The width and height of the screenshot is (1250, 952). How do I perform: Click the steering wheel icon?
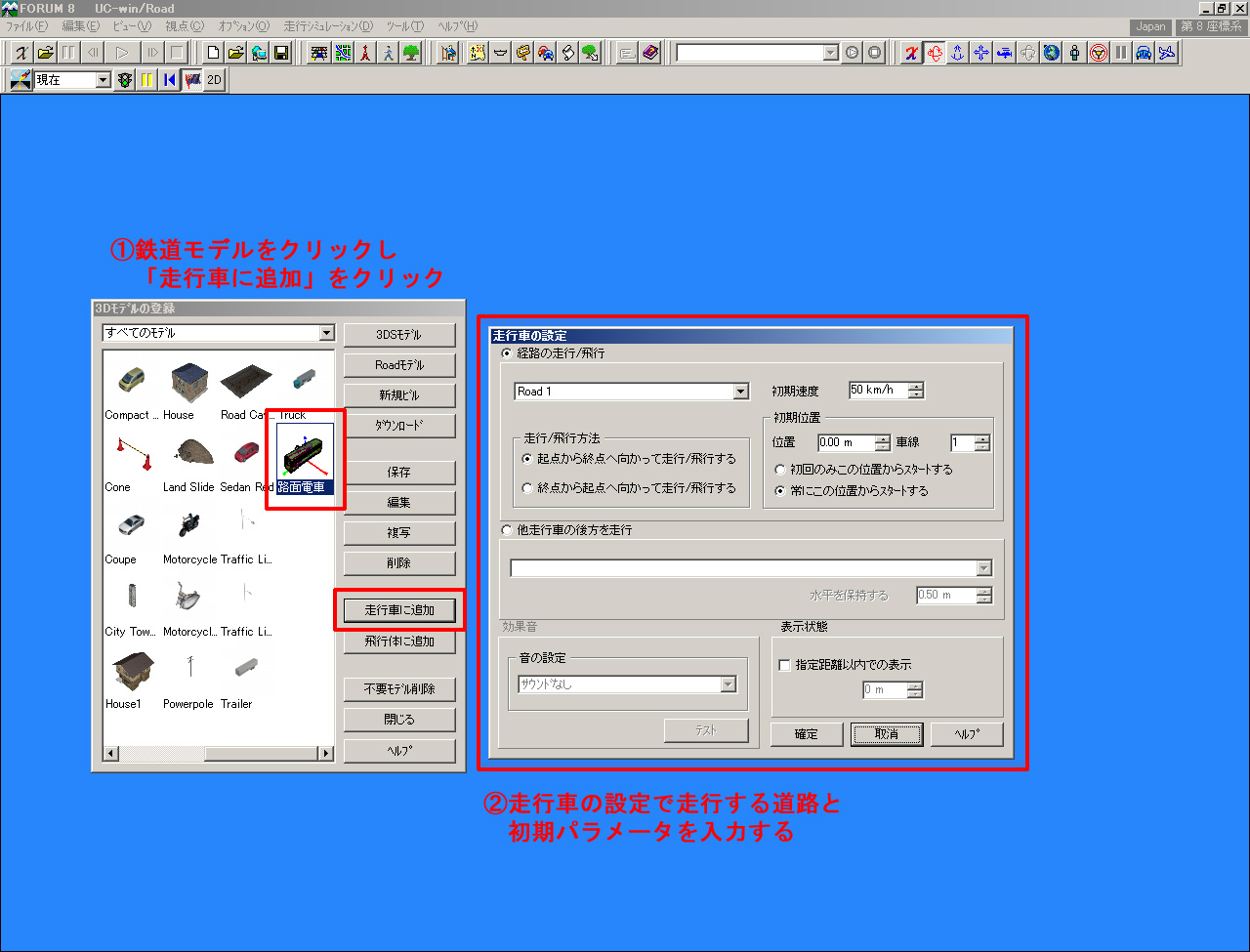(x=1098, y=53)
